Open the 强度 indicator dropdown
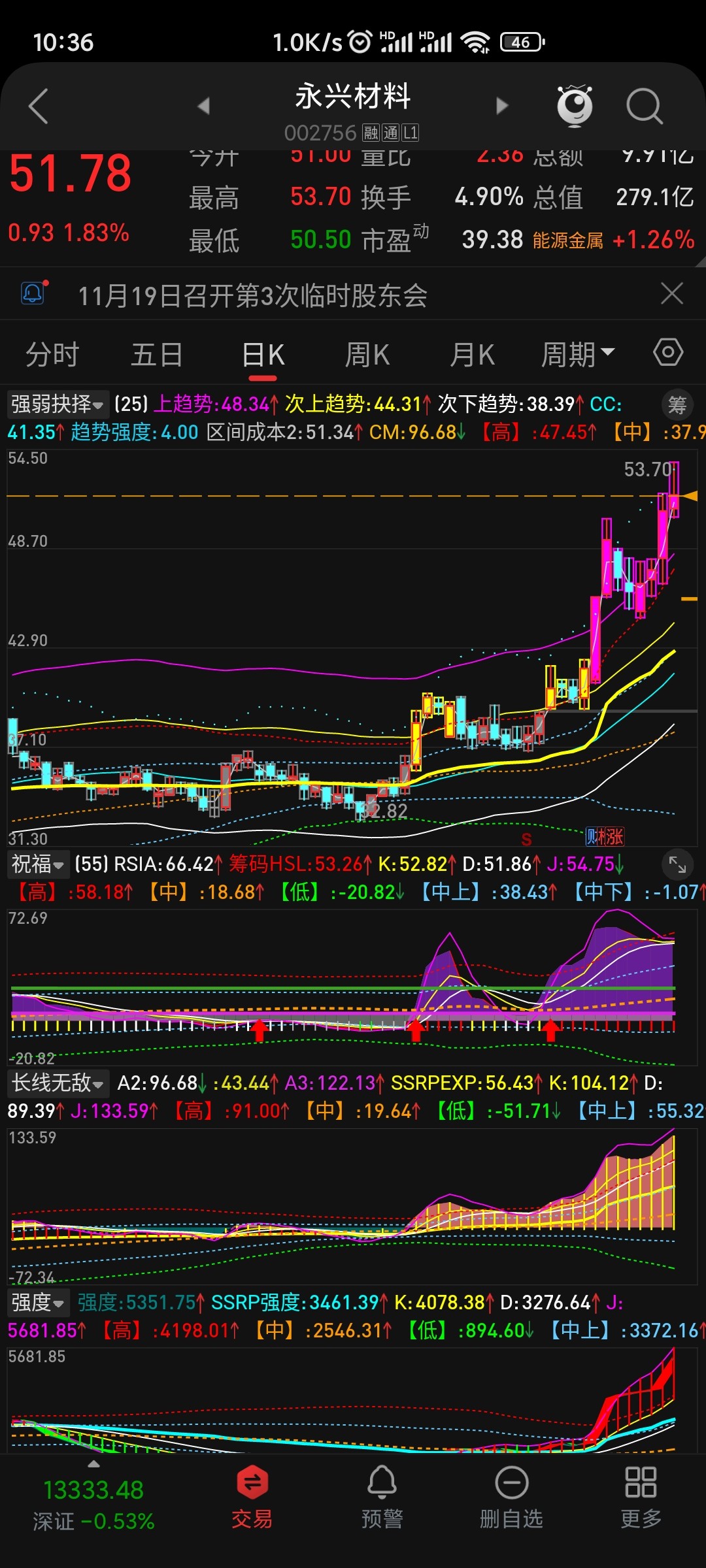706x1568 pixels. point(38,1302)
